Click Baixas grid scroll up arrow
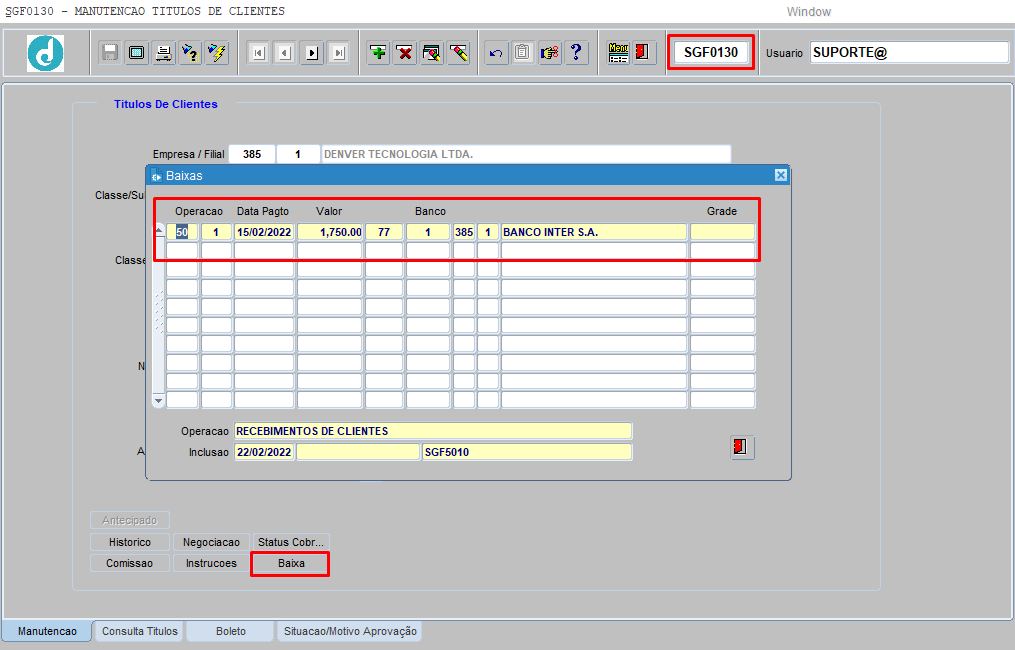This screenshot has height=650, width=1015. click(x=159, y=230)
